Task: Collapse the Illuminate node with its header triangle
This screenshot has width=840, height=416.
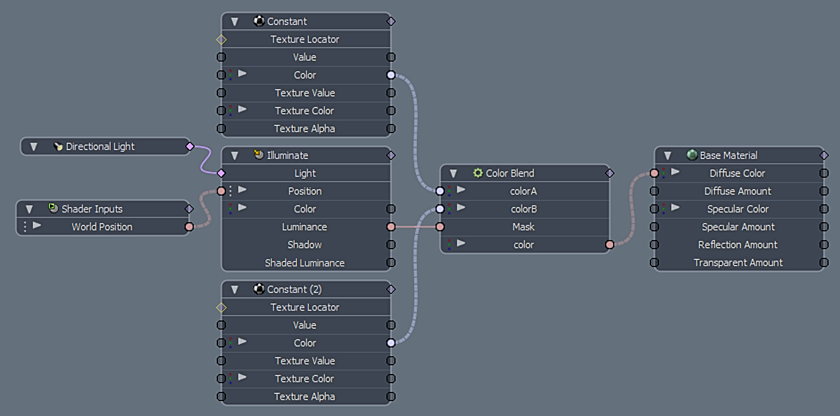Action: tap(234, 156)
